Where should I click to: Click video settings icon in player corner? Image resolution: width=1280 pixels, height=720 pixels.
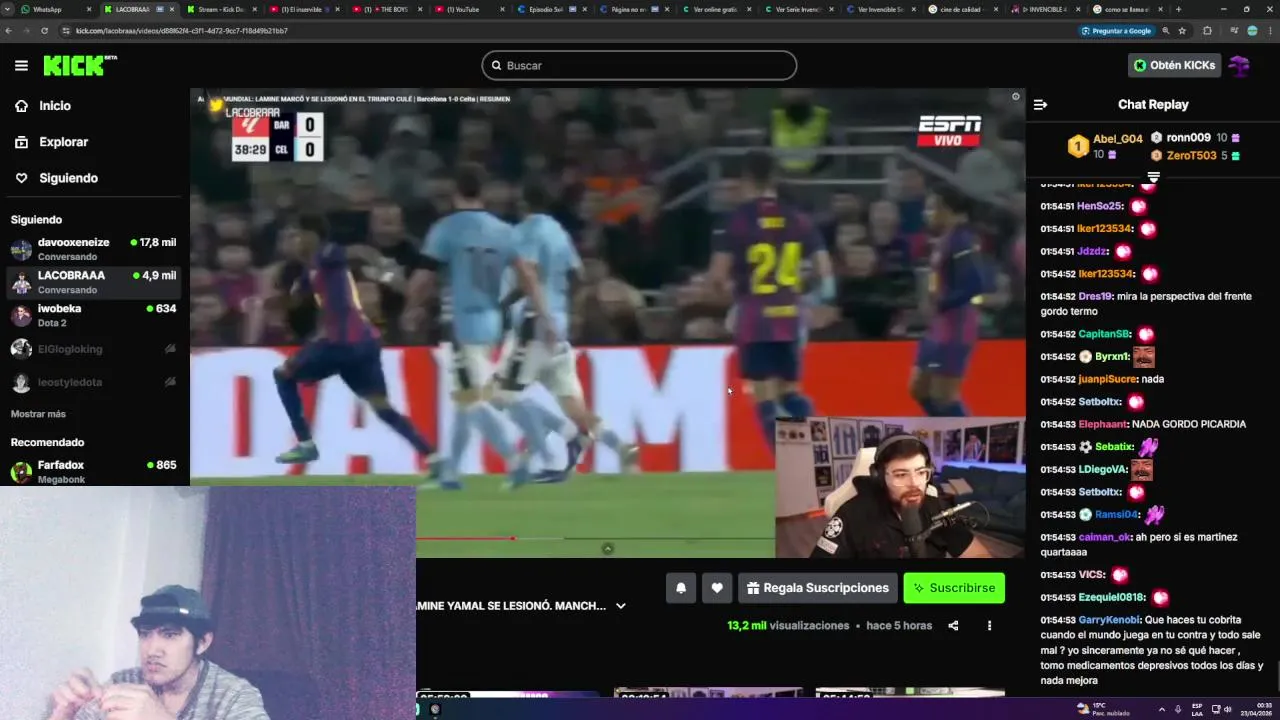(1015, 97)
